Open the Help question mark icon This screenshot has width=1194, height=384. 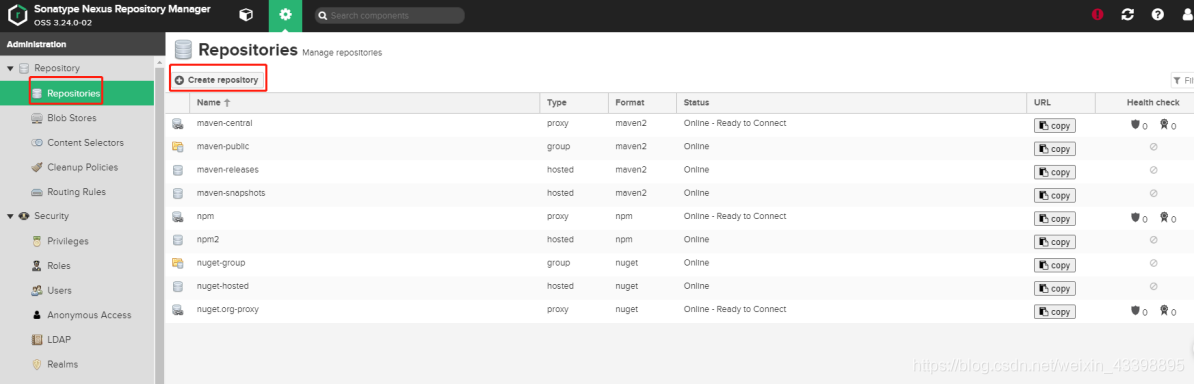1157,14
